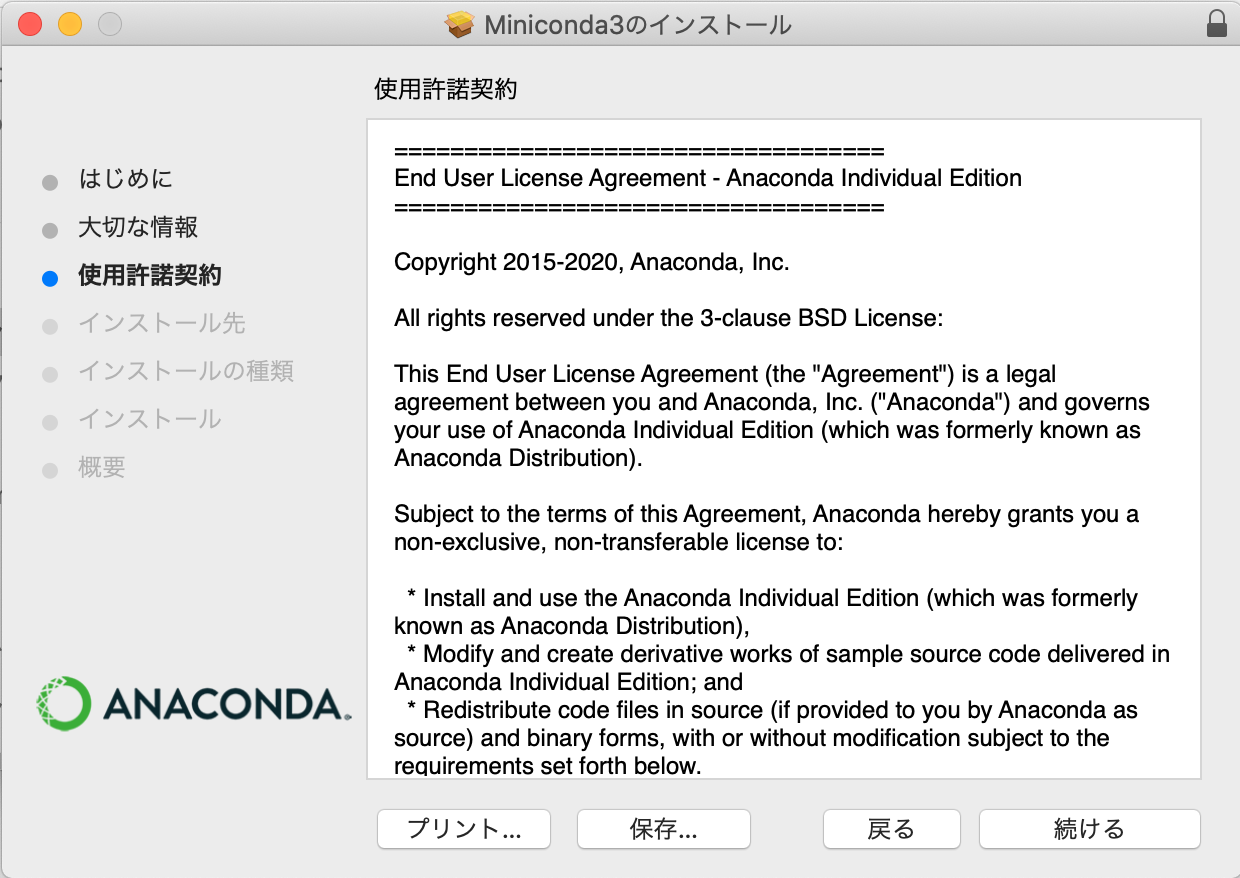Click the lock icon in title bar
Screen dimensions: 1240x878
(x=1217, y=24)
